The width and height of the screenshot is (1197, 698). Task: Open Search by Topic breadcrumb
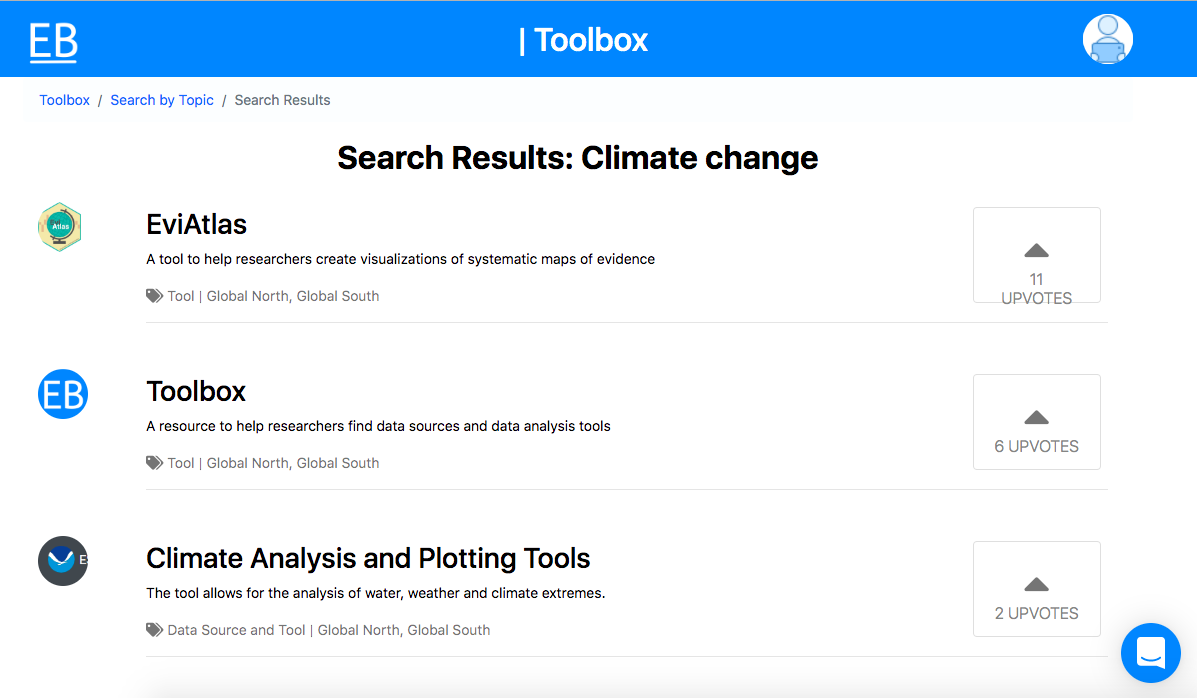(162, 100)
